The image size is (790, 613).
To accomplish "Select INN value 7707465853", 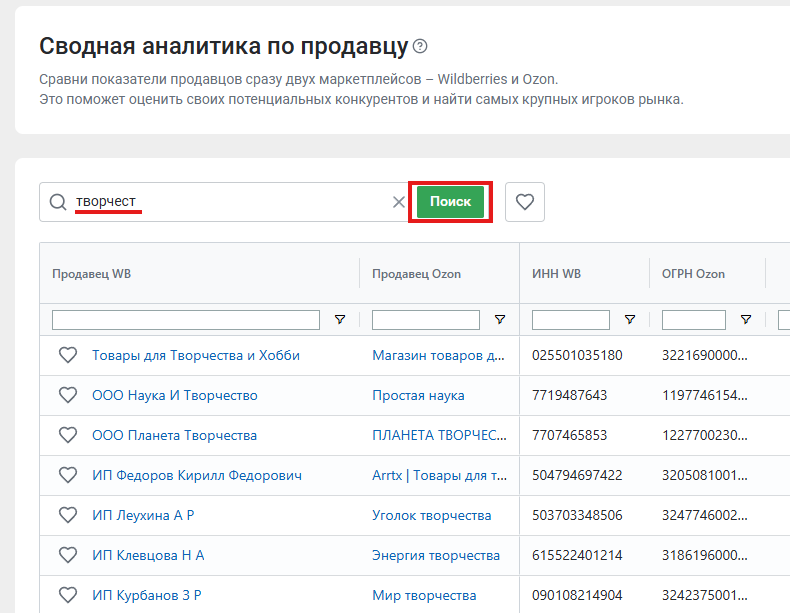I will pos(570,435).
